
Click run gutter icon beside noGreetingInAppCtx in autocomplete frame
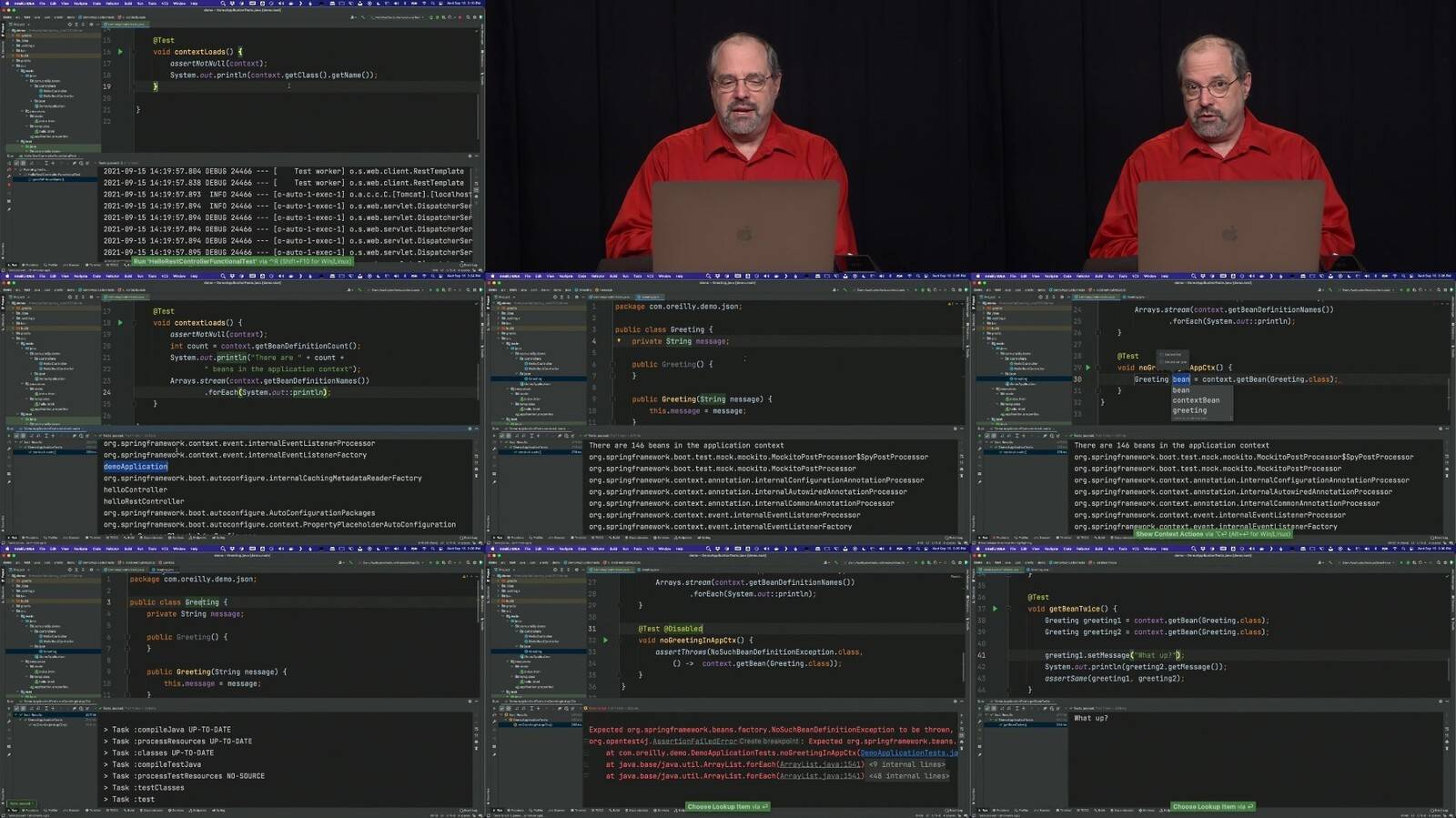(x=1088, y=368)
